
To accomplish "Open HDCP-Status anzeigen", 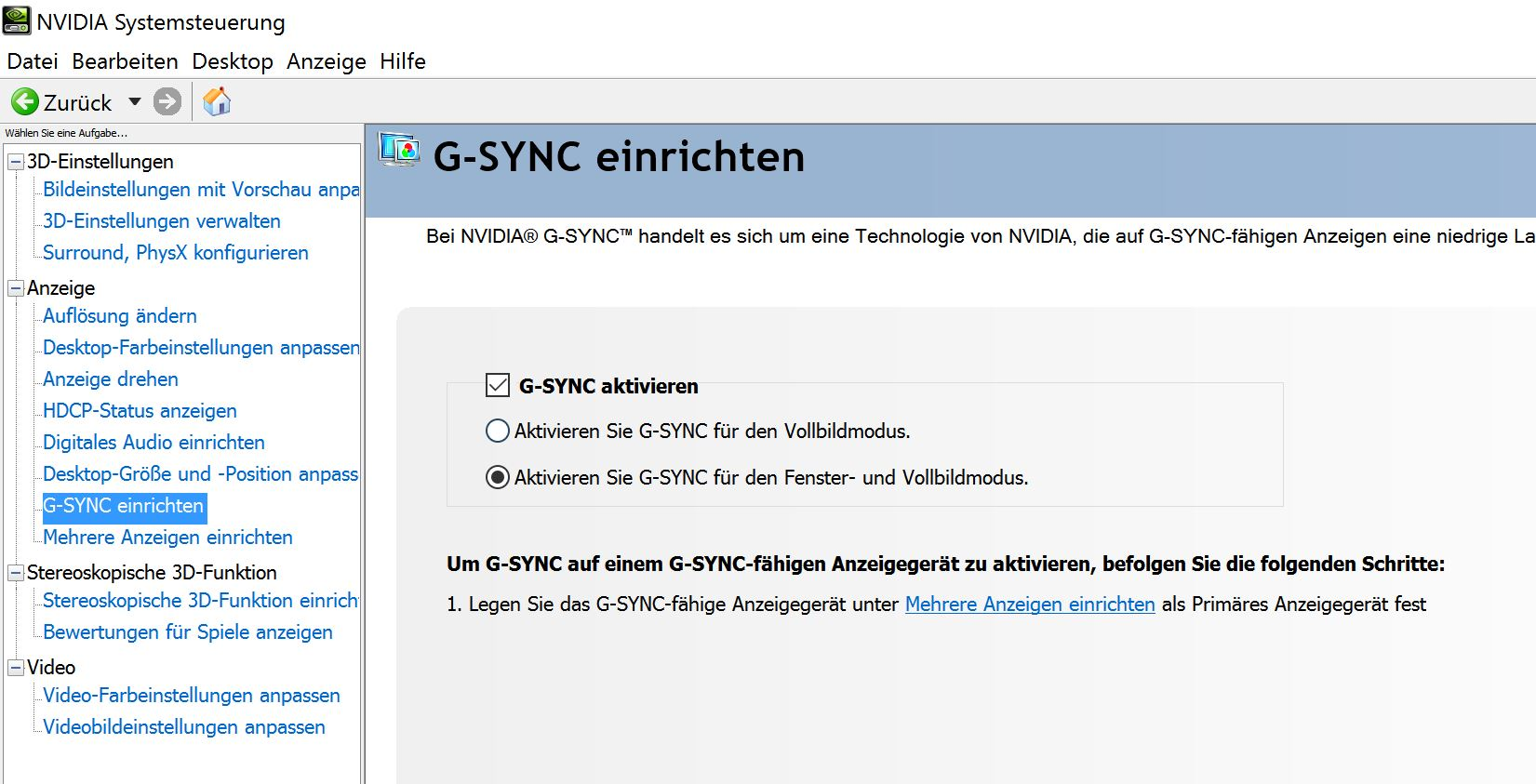I will 140,411.
